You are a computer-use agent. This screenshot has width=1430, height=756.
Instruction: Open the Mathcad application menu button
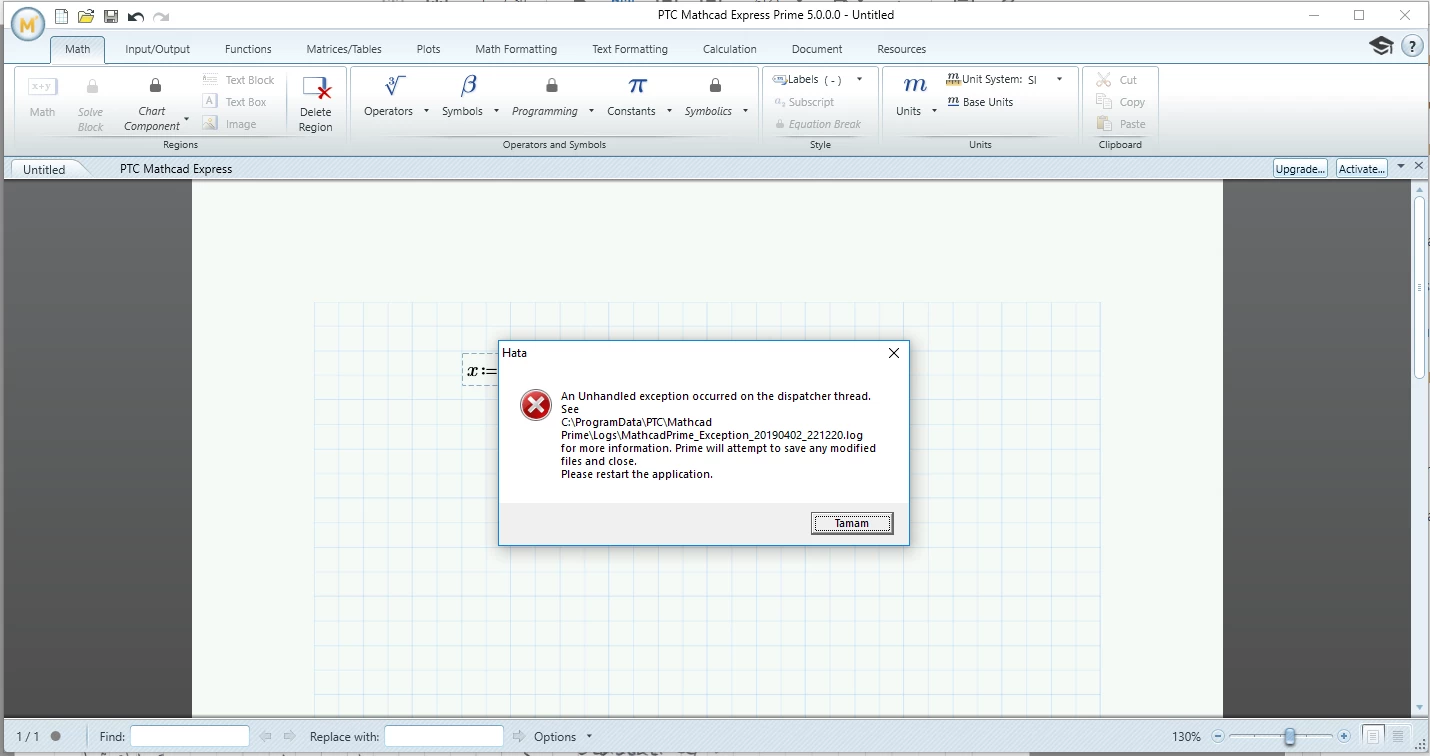pyautogui.click(x=29, y=23)
